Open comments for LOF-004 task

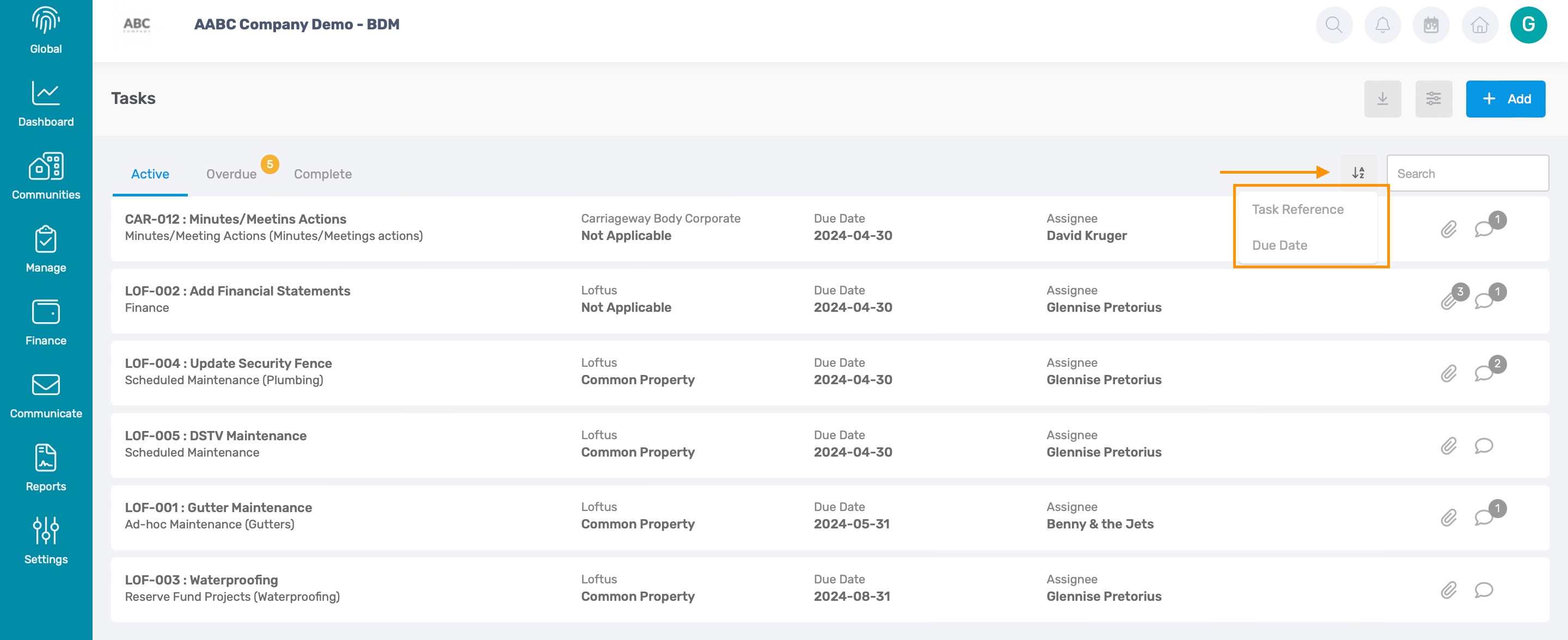1484,373
